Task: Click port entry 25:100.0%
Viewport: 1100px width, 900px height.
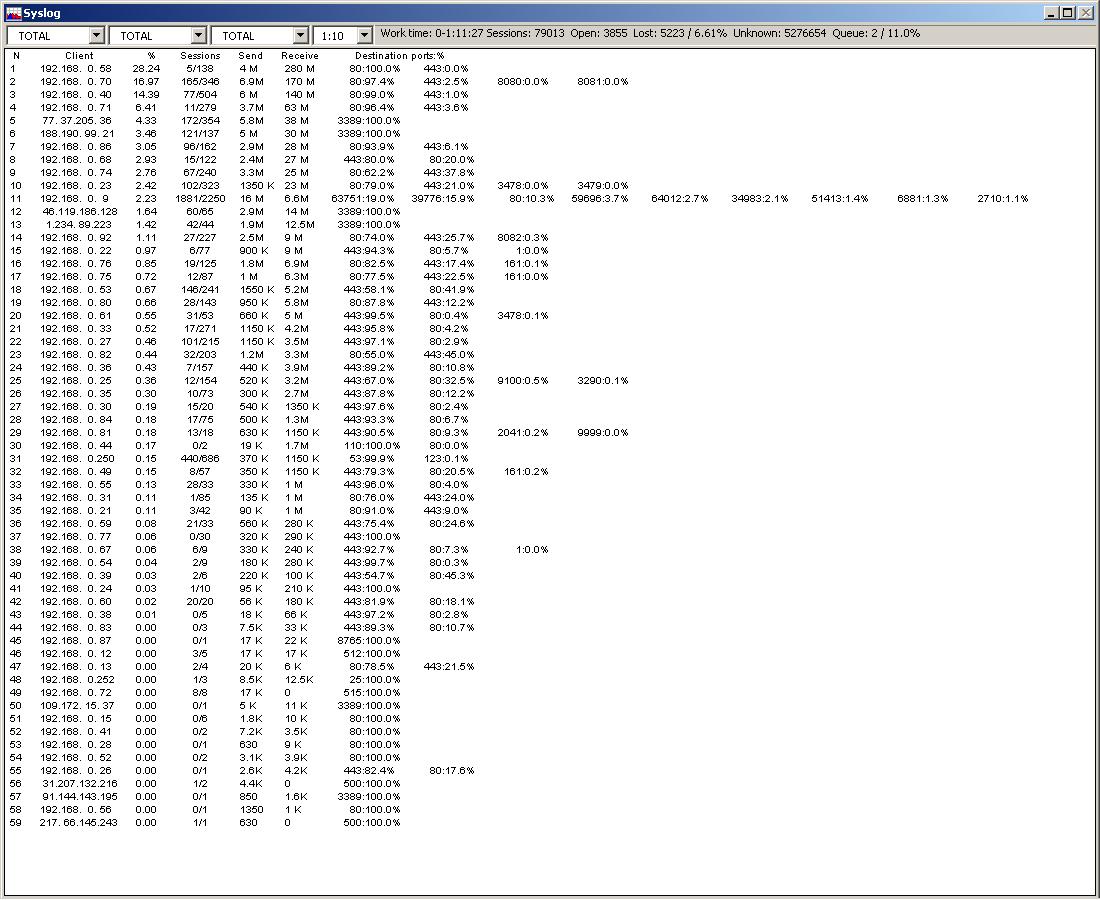Action: pos(375,679)
